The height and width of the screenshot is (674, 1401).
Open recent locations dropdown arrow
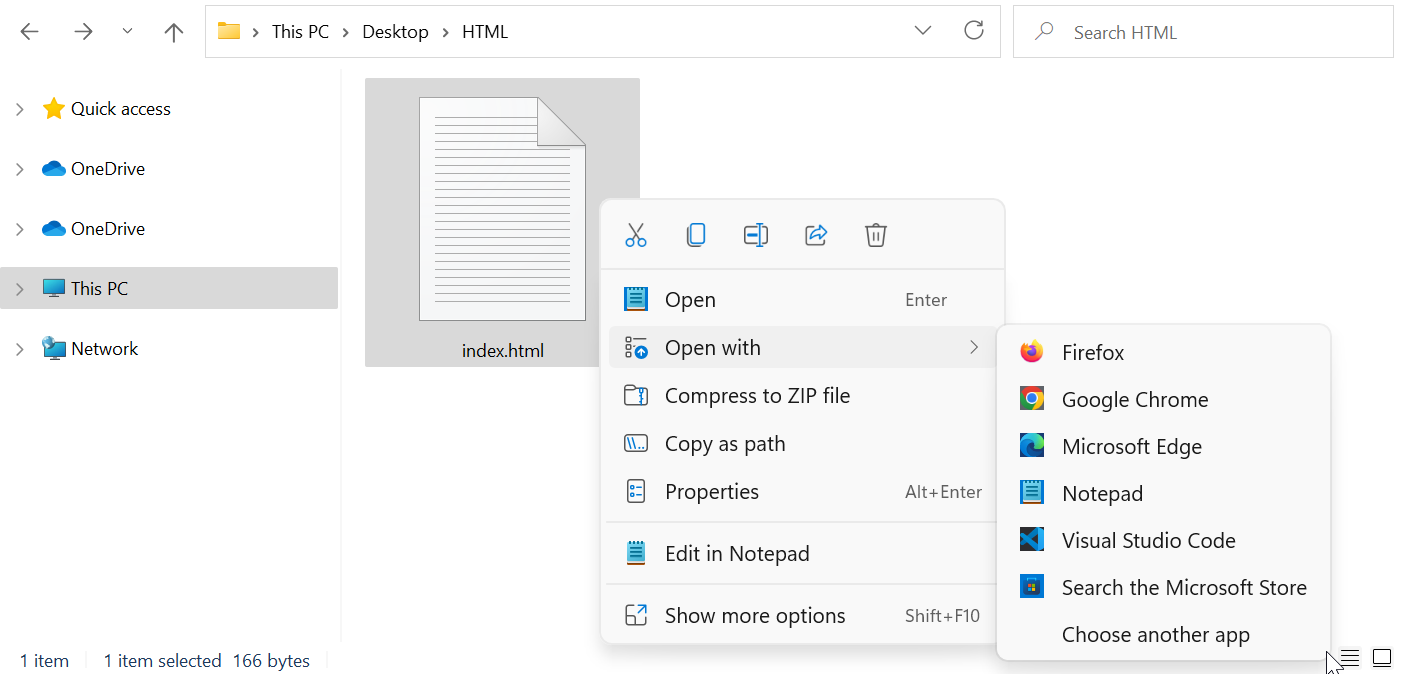click(127, 32)
